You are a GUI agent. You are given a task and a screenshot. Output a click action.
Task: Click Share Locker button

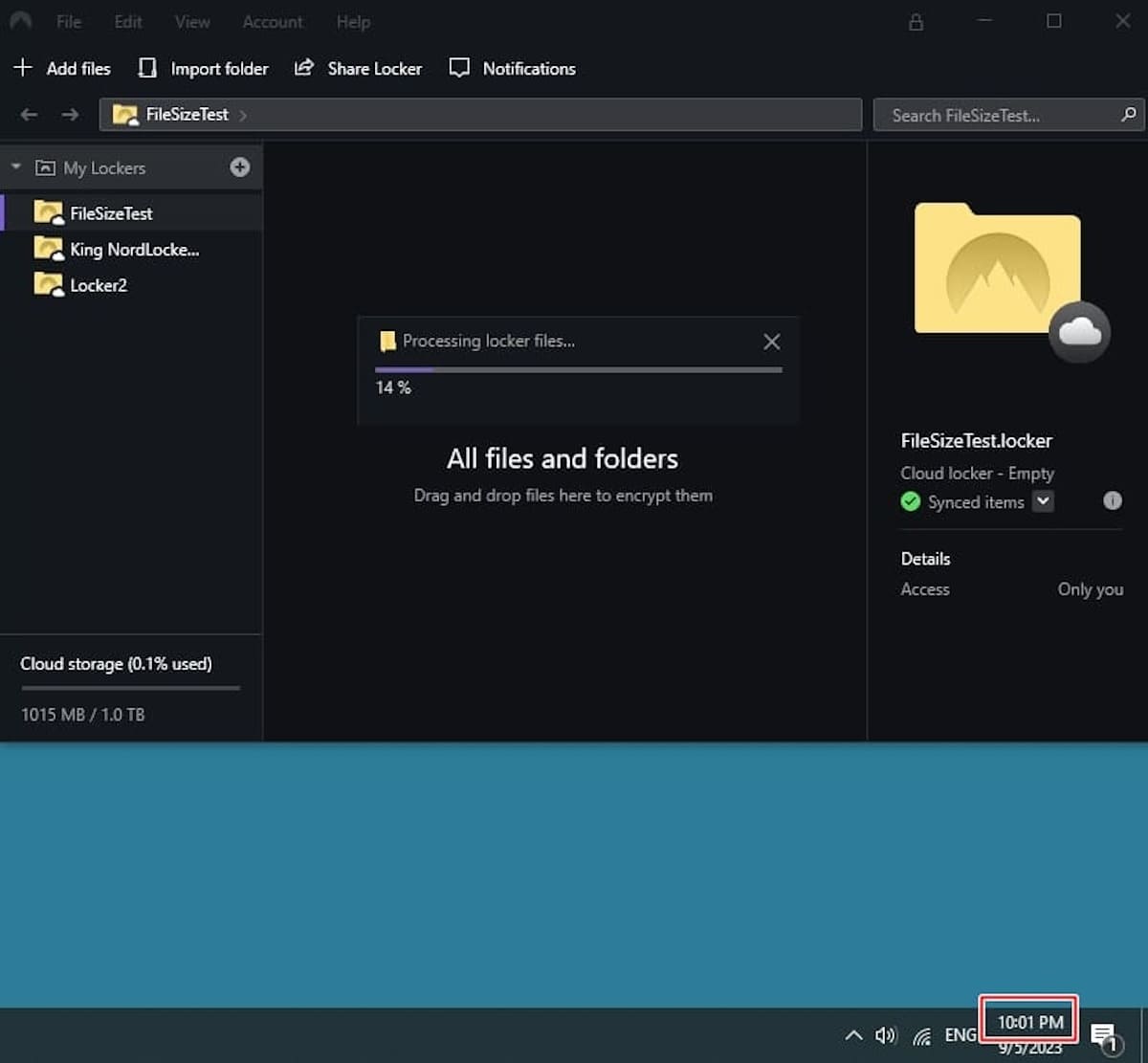click(358, 68)
